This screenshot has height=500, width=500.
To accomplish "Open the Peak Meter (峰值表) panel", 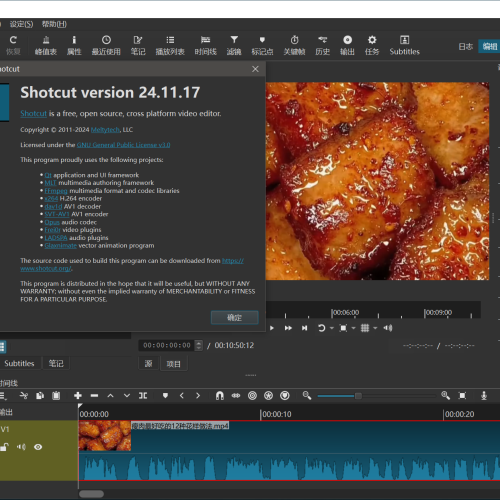I will pos(46,45).
